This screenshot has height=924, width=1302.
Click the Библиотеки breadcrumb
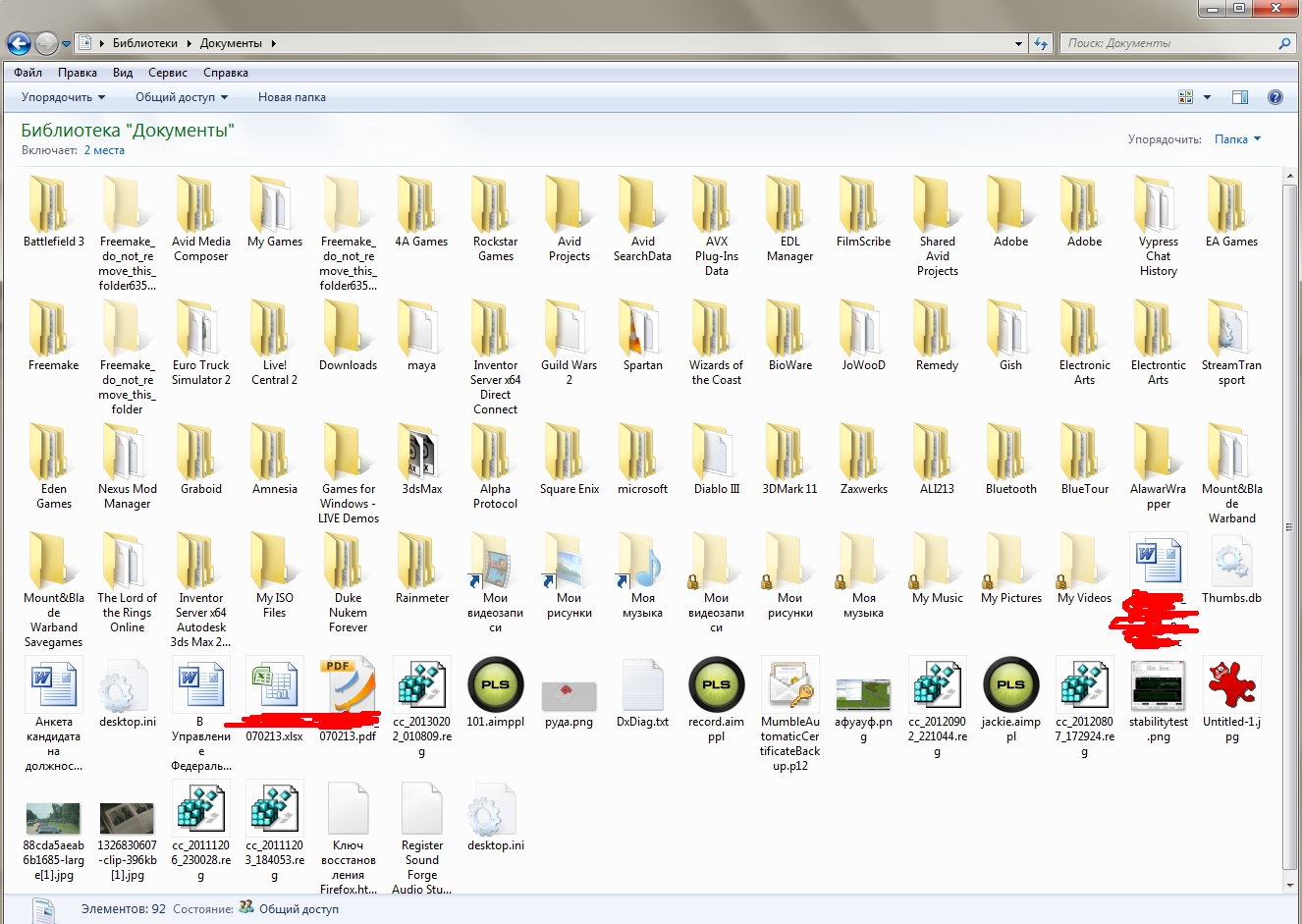pyautogui.click(x=145, y=43)
